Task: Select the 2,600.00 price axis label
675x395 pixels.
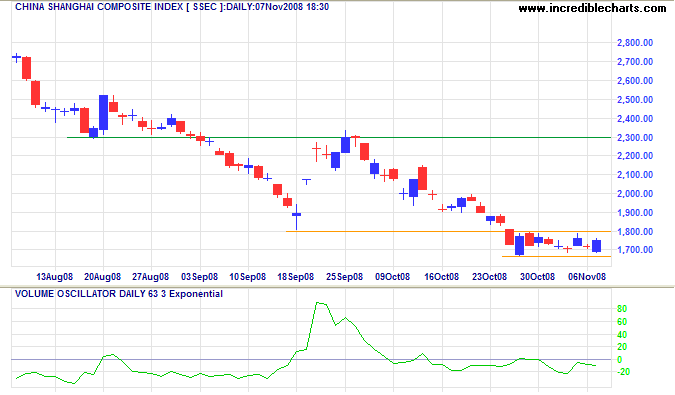Action: (x=635, y=80)
